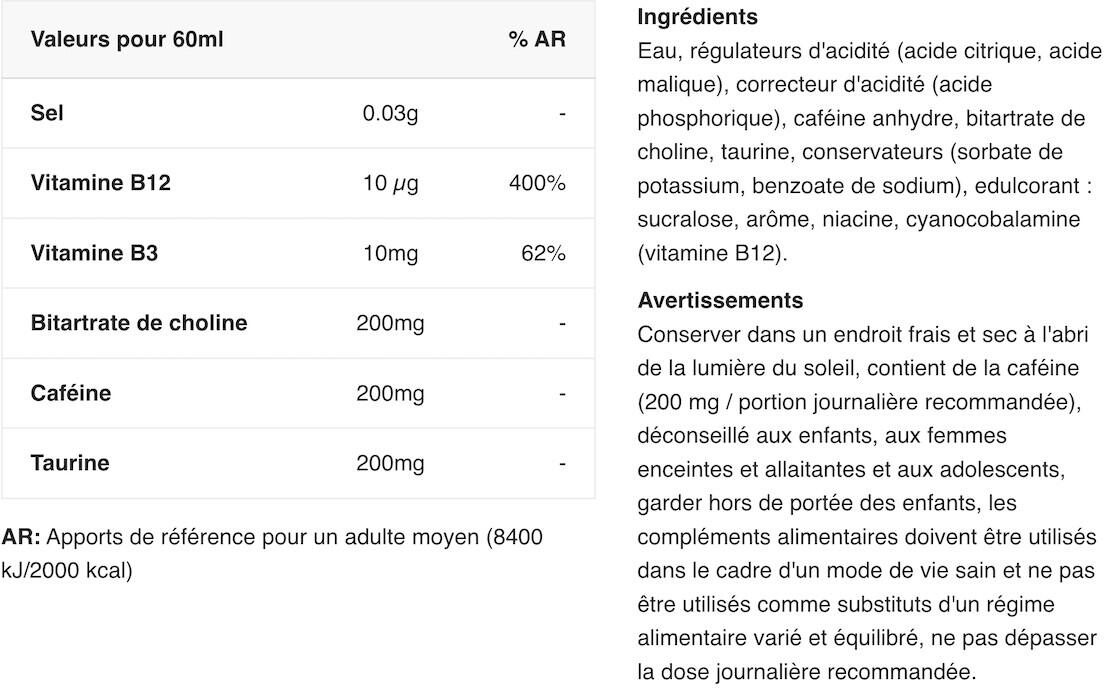1117x700 pixels.
Task: Select the 'Sel' row label
Action: click(x=47, y=113)
